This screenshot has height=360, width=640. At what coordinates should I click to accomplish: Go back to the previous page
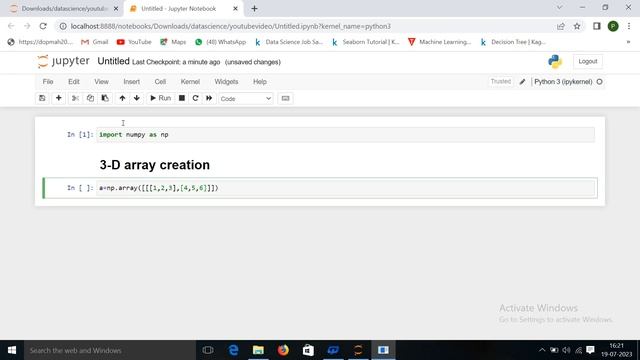(x=11, y=26)
